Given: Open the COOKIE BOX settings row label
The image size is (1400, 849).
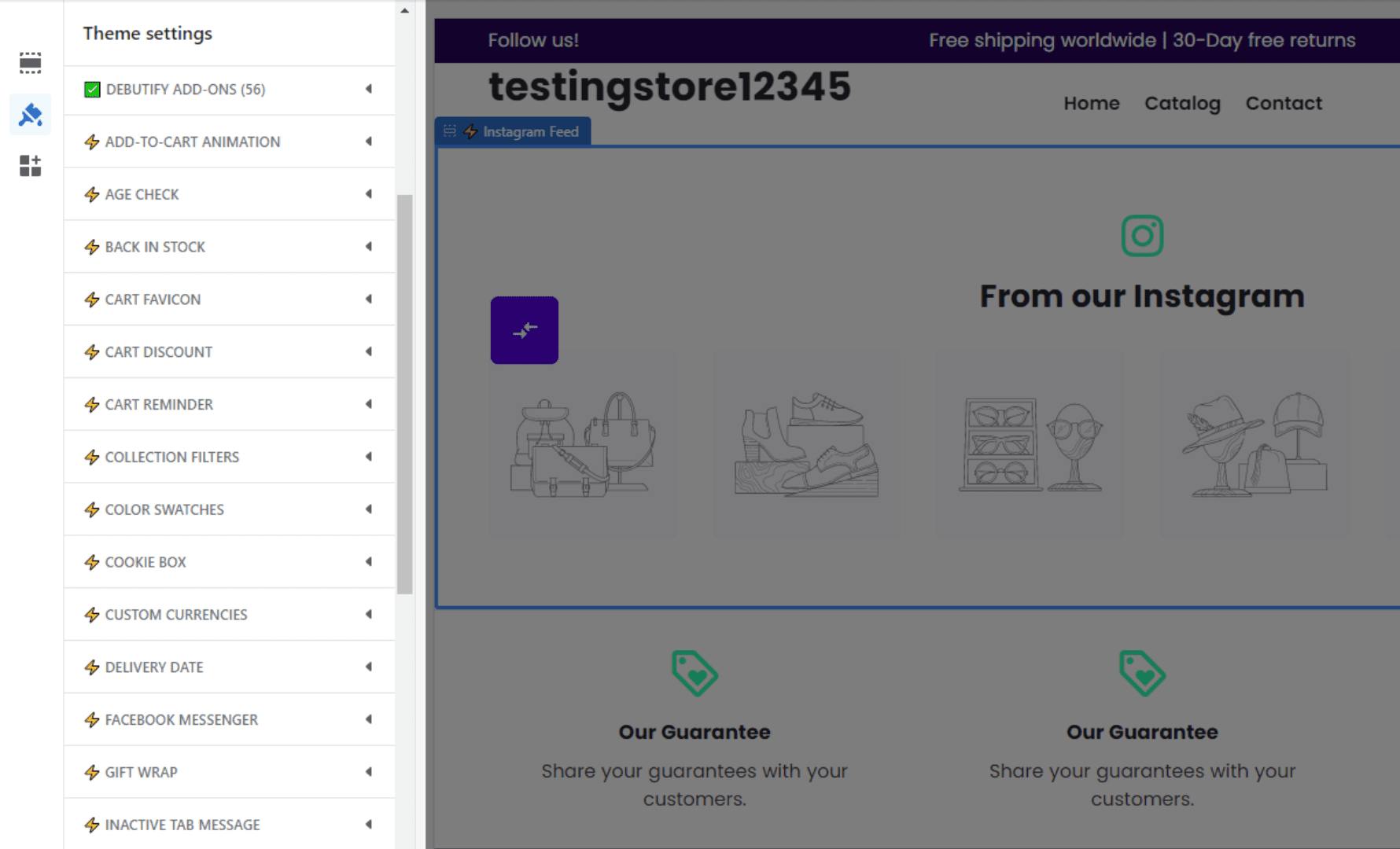Looking at the screenshot, I should pyautogui.click(x=146, y=562).
